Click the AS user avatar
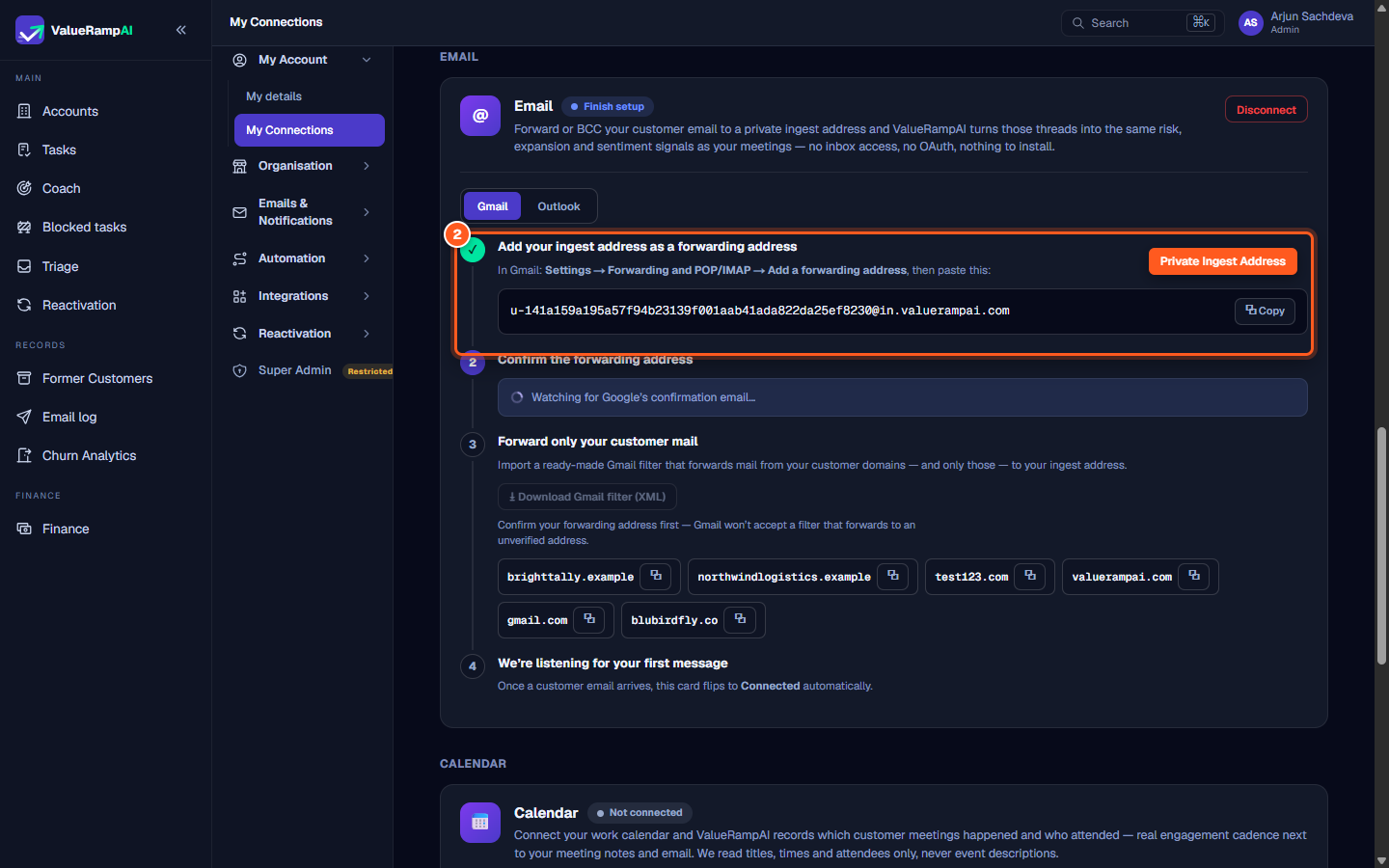The image size is (1389, 868). [1251, 23]
